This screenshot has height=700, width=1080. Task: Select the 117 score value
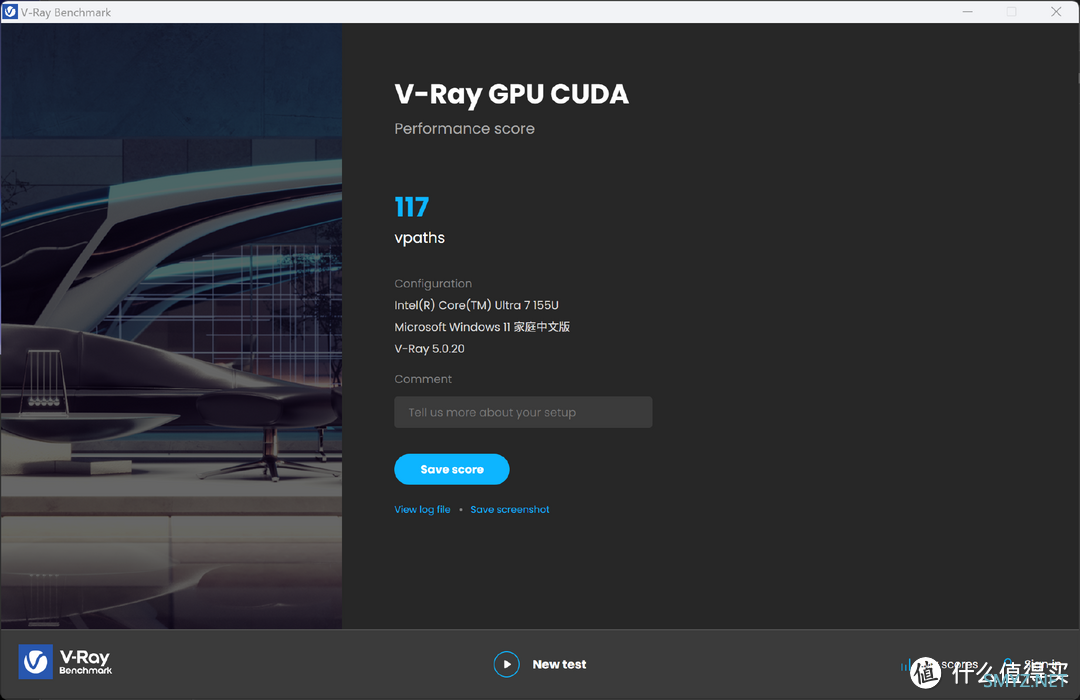point(412,207)
